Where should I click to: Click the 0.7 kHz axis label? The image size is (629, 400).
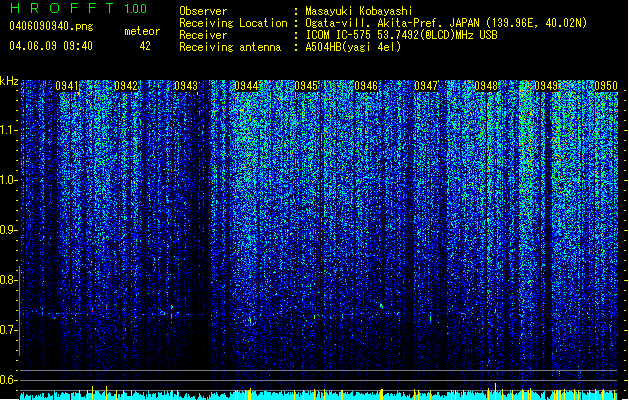pyautogui.click(x=9, y=330)
